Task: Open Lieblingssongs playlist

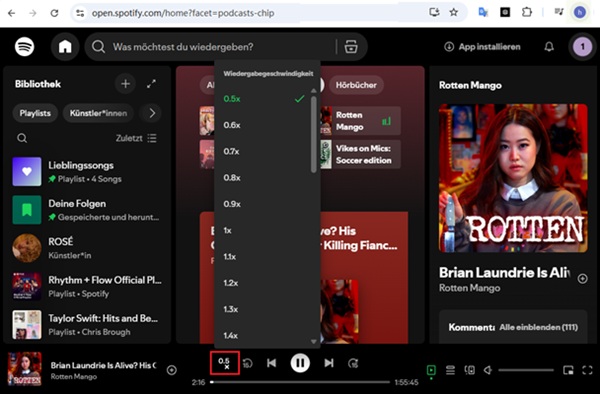Action: pos(87,172)
